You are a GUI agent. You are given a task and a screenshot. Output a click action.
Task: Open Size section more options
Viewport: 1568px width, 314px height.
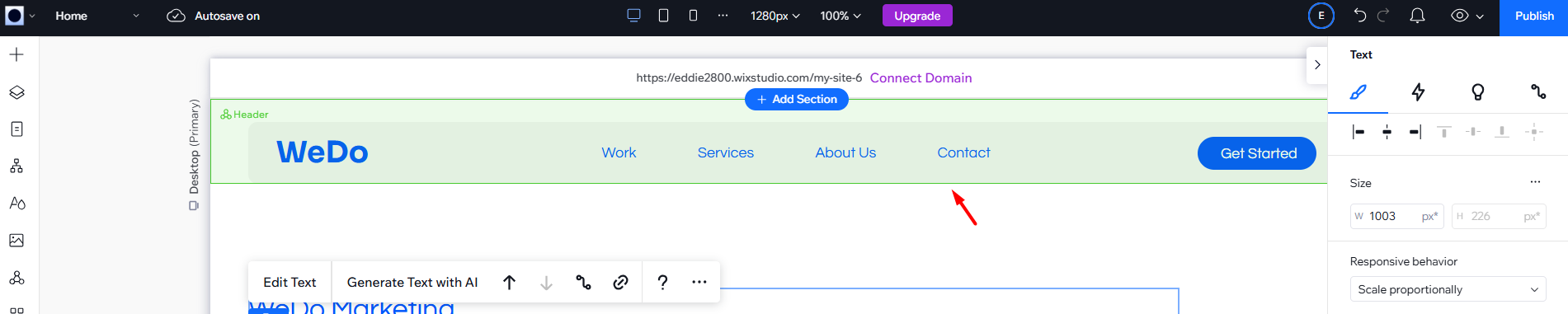tap(1535, 182)
